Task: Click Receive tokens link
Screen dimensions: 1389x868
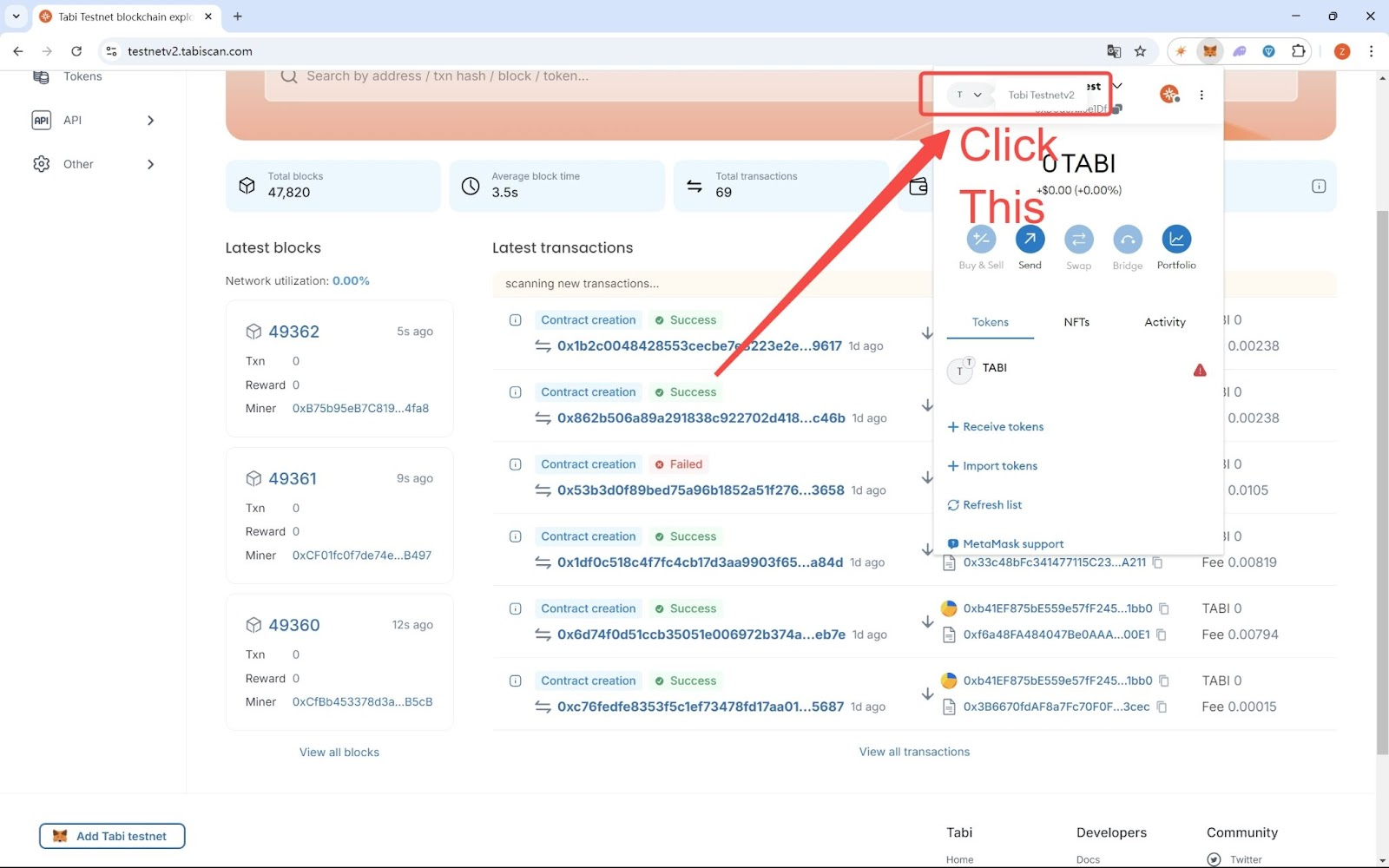Action: 996,427
